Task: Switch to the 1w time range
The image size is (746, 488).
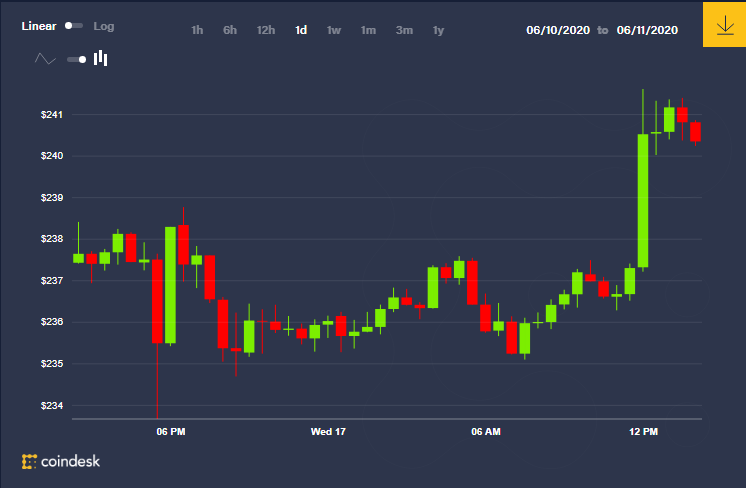Action: click(x=334, y=30)
